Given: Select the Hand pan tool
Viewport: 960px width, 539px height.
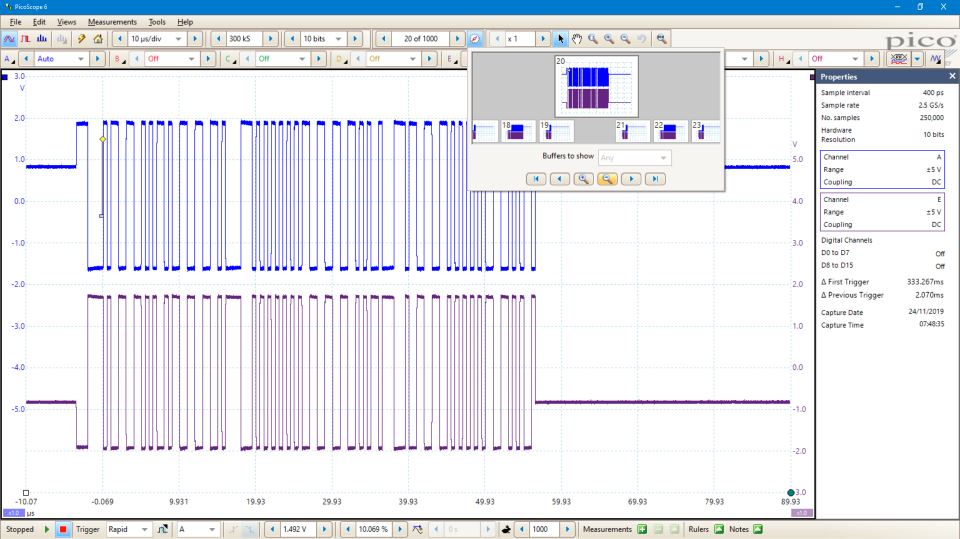Looking at the screenshot, I should (576, 38).
